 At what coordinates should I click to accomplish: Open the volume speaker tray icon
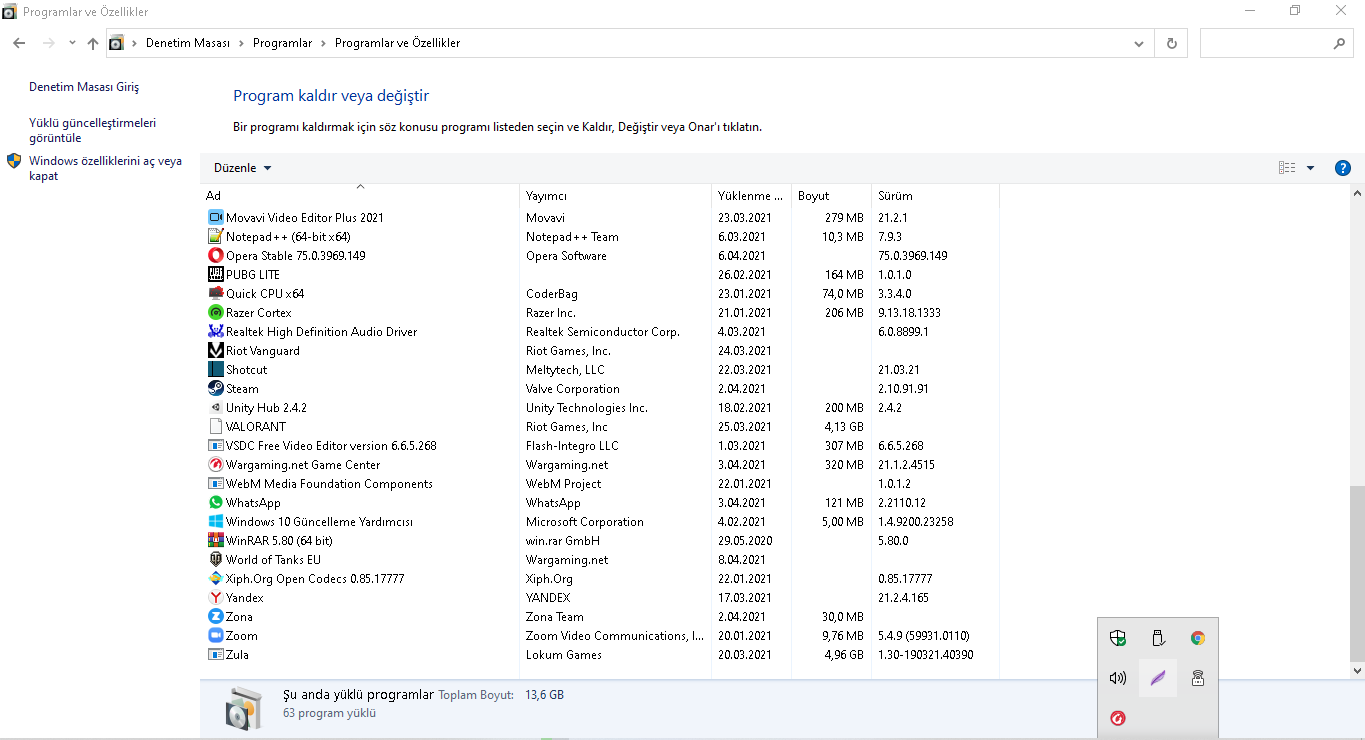pos(1118,678)
